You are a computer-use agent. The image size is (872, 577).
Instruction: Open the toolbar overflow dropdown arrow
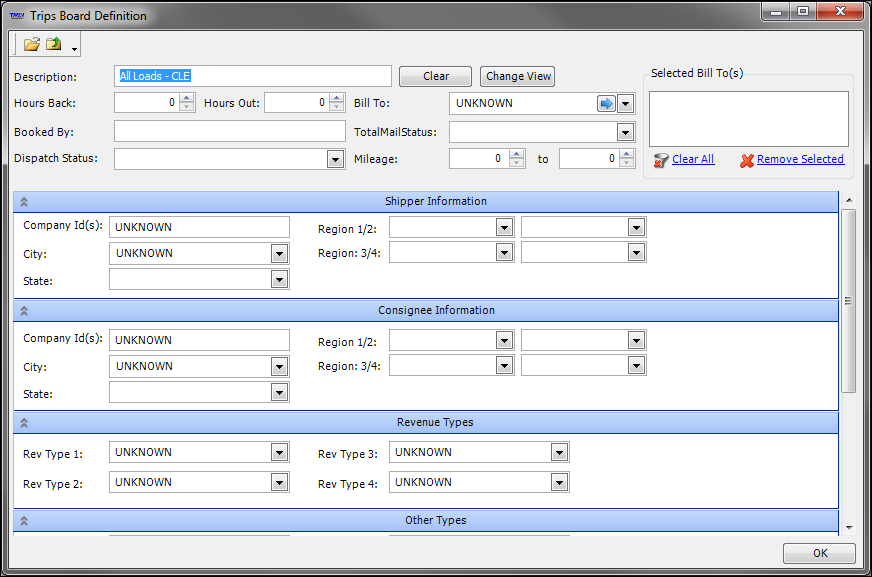click(x=74, y=49)
